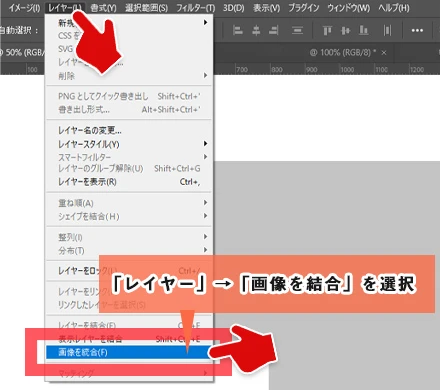Choose 画像を統合(F) in the layer menu
440x390 pixels.
pos(129,352)
